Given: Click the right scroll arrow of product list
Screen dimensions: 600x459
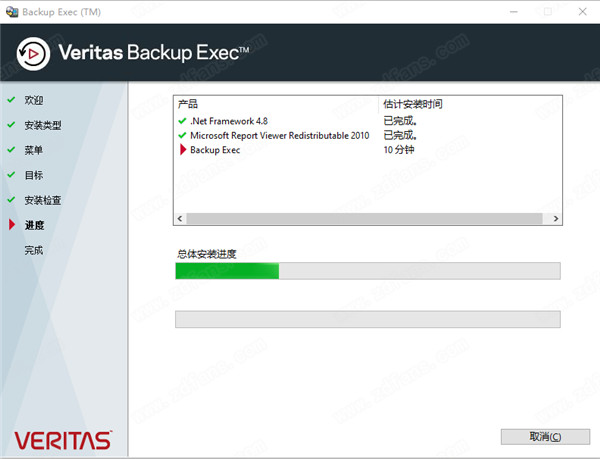Looking at the screenshot, I should click(x=556, y=218).
